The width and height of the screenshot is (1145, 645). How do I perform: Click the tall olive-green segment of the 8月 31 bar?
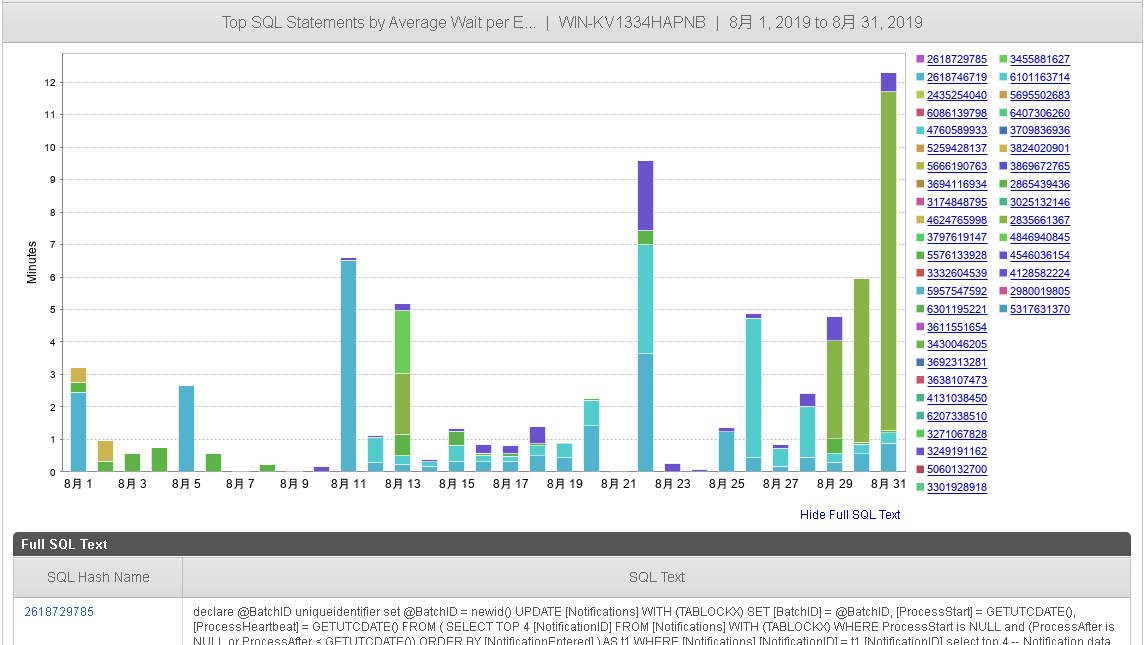point(889,261)
